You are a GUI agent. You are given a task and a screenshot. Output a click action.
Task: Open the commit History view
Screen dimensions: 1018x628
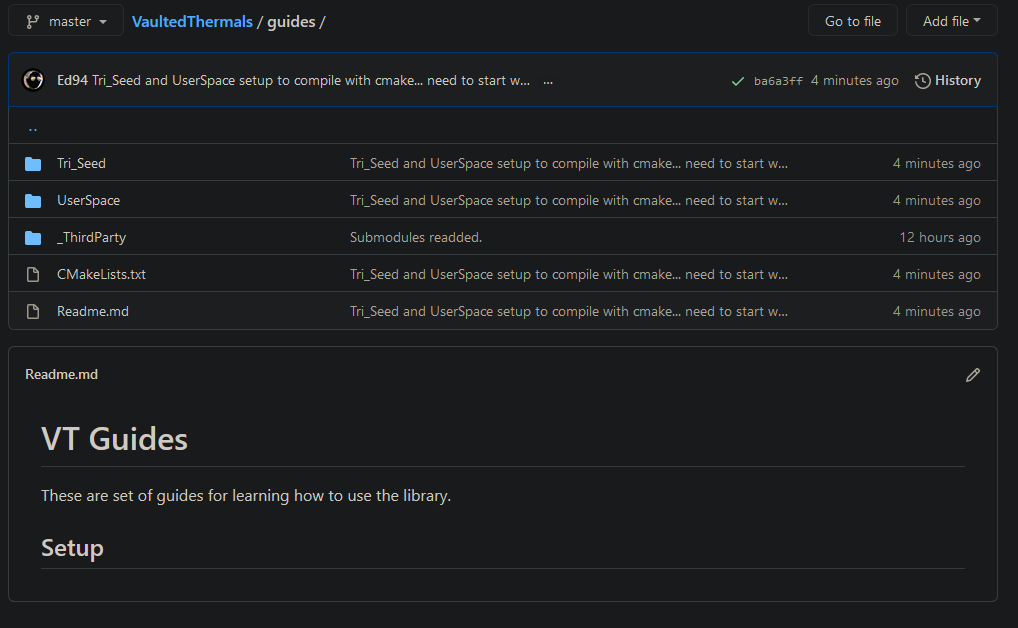coord(957,80)
